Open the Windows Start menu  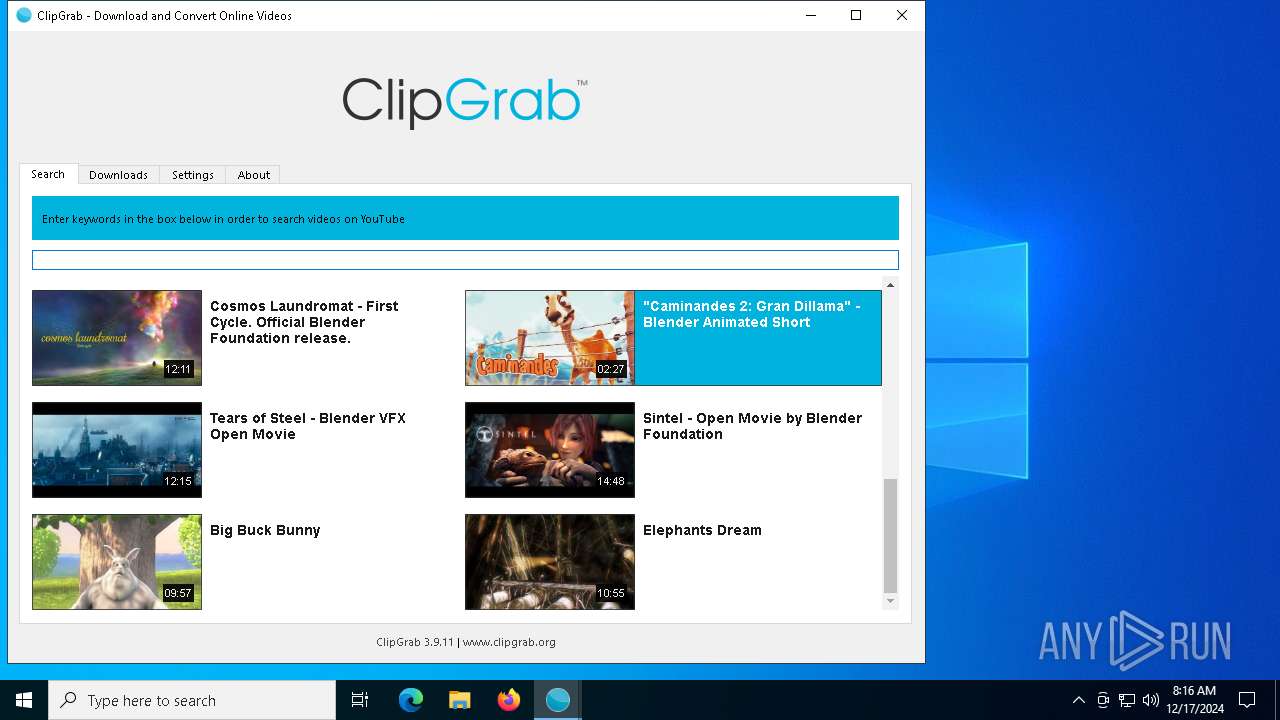[24, 700]
